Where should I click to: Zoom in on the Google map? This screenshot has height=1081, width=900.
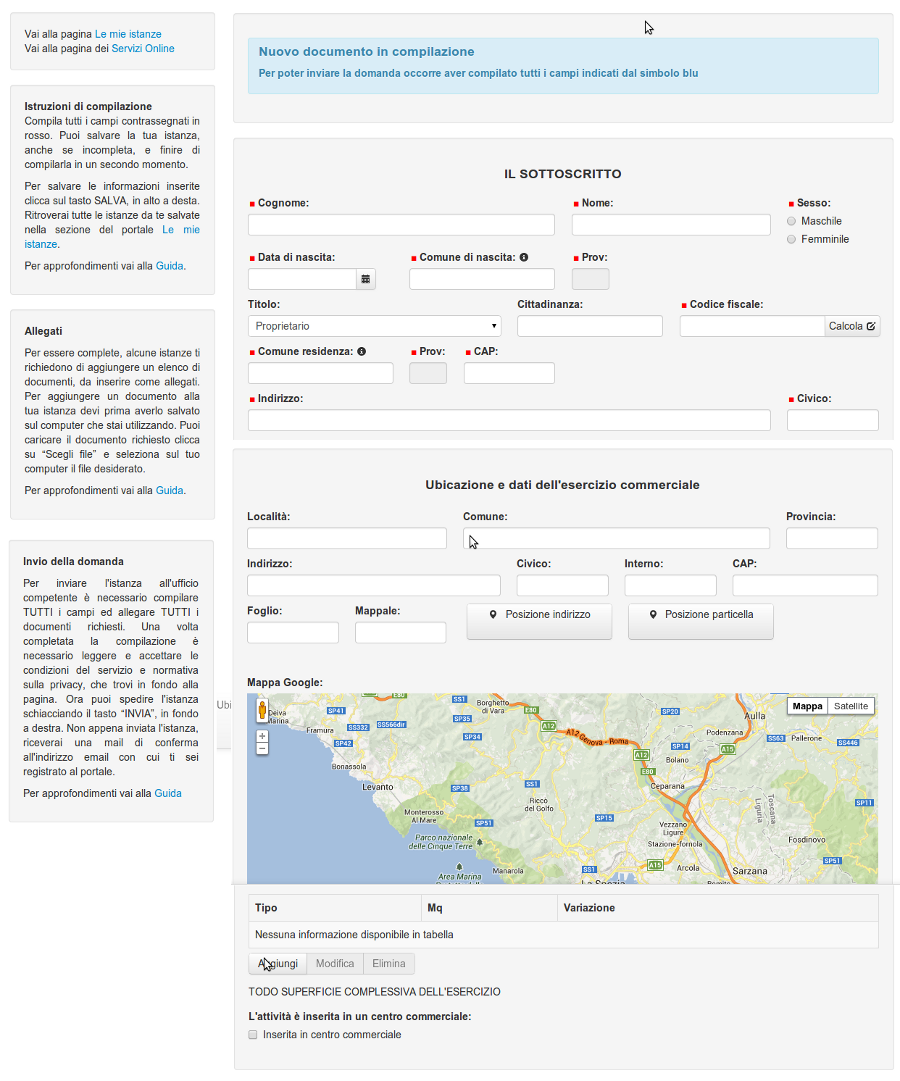coord(262,736)
